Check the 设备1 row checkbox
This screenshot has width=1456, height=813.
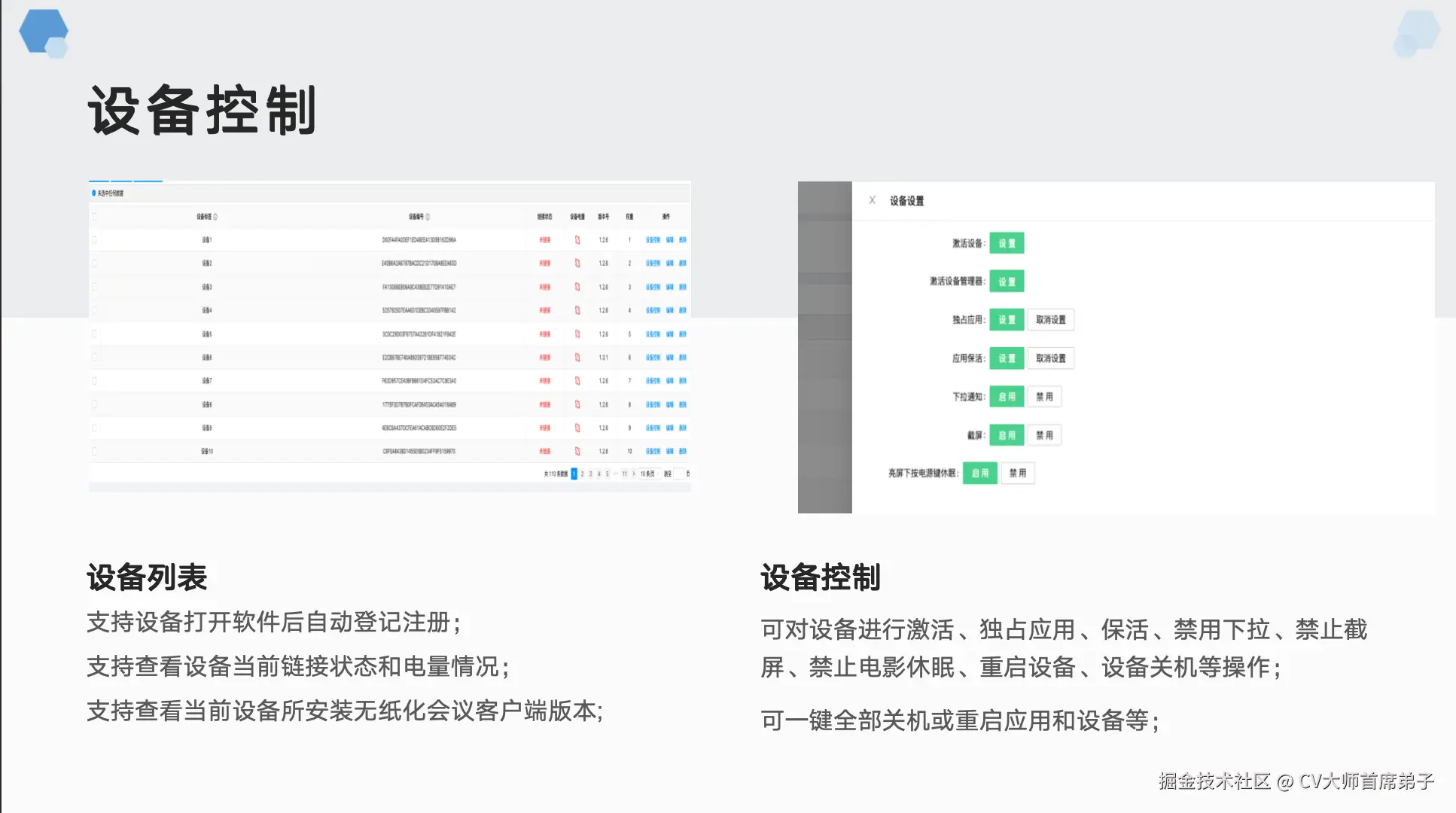tap(94, 239)
